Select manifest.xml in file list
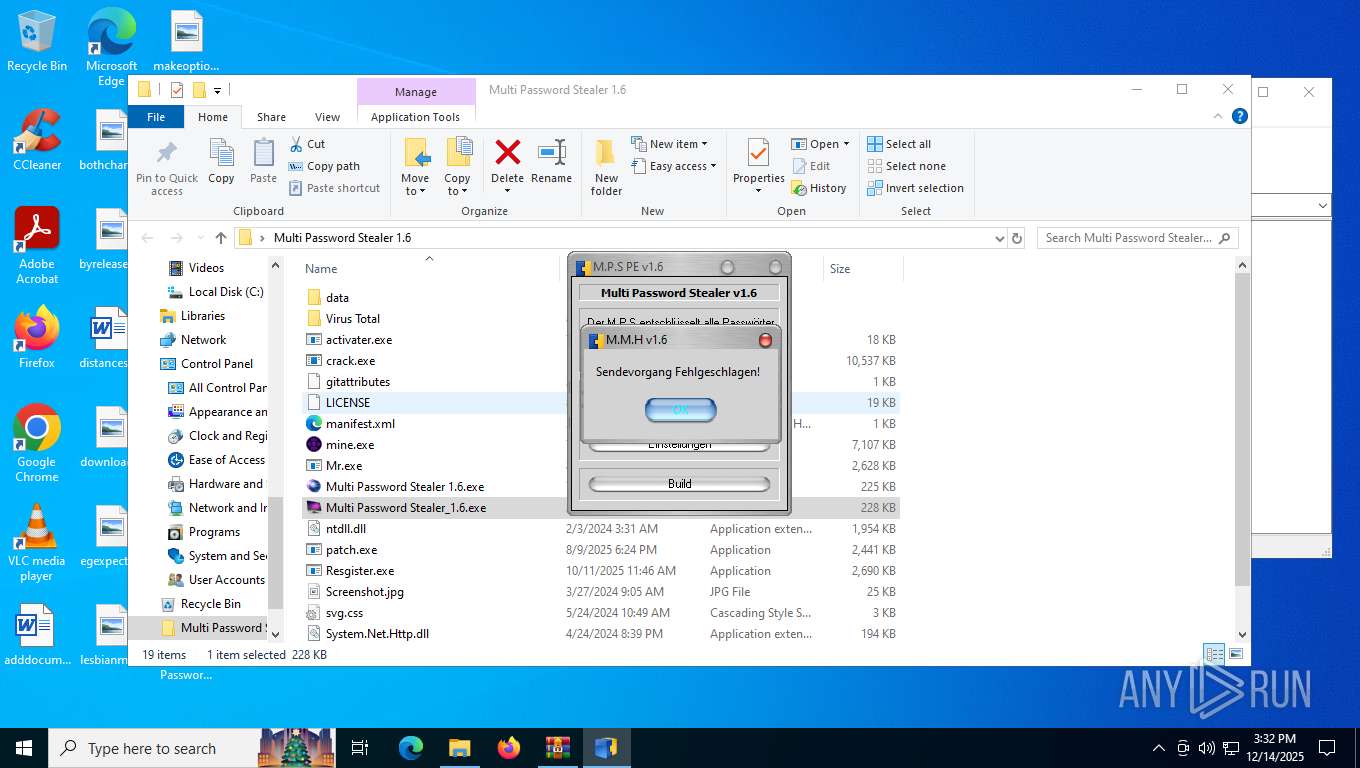Viewport: 1360px width, 768px height. 360,424
